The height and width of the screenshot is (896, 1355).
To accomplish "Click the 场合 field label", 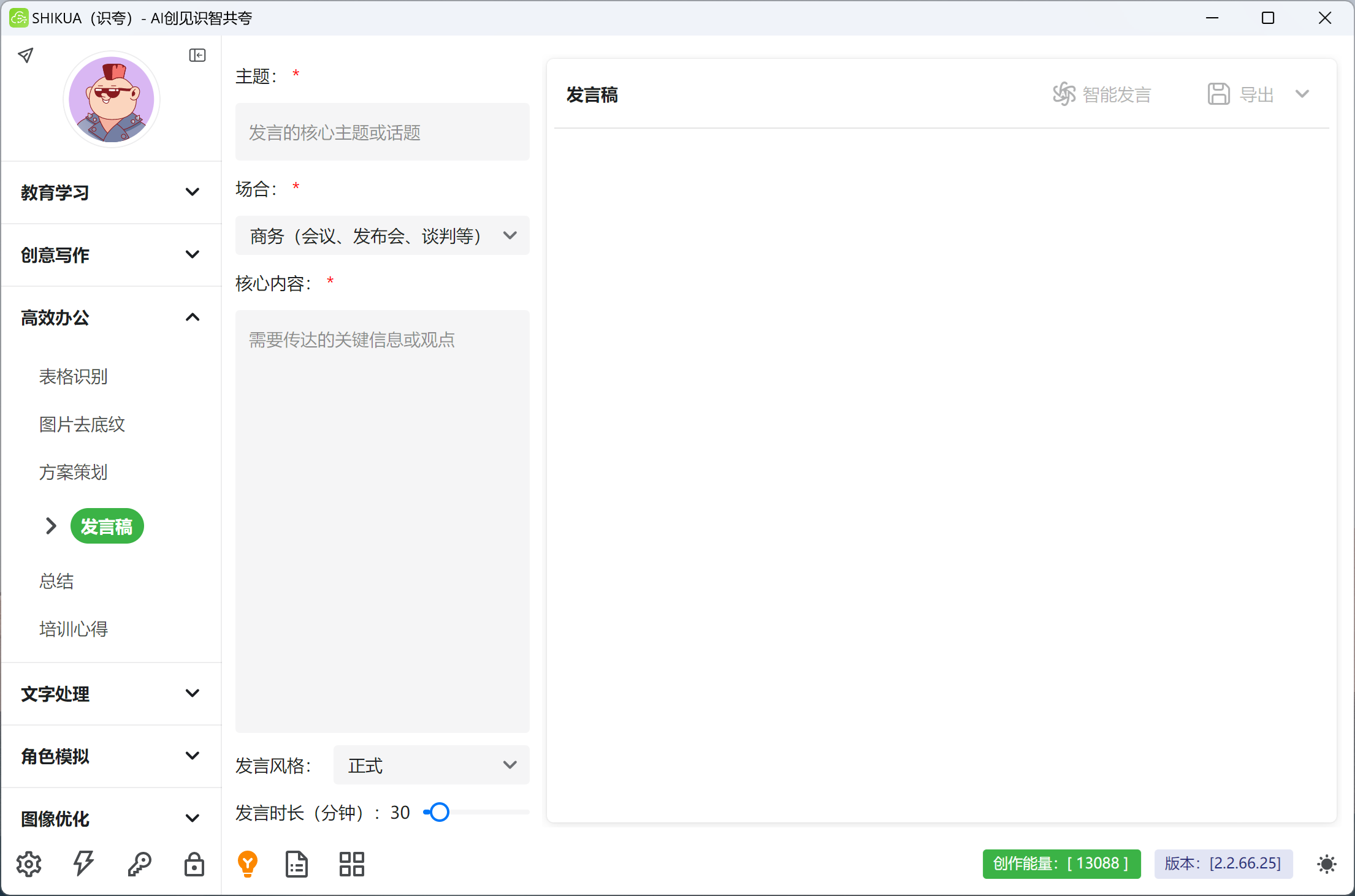I will (x=257, y=189).
